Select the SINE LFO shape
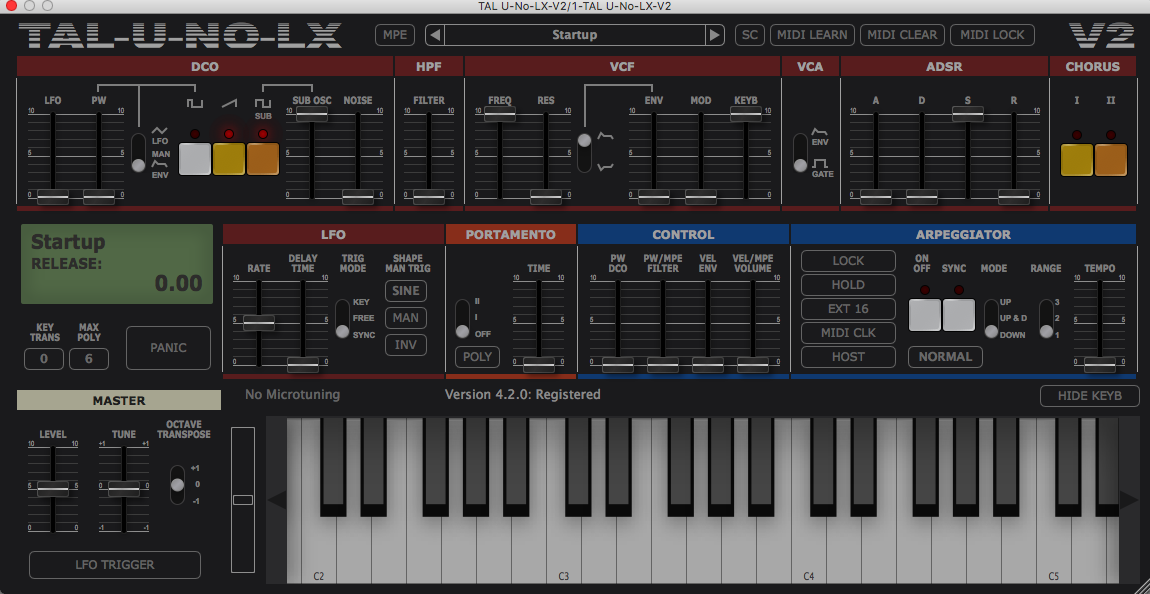Viewport: 1150px width, 594px height. [405, 290]
